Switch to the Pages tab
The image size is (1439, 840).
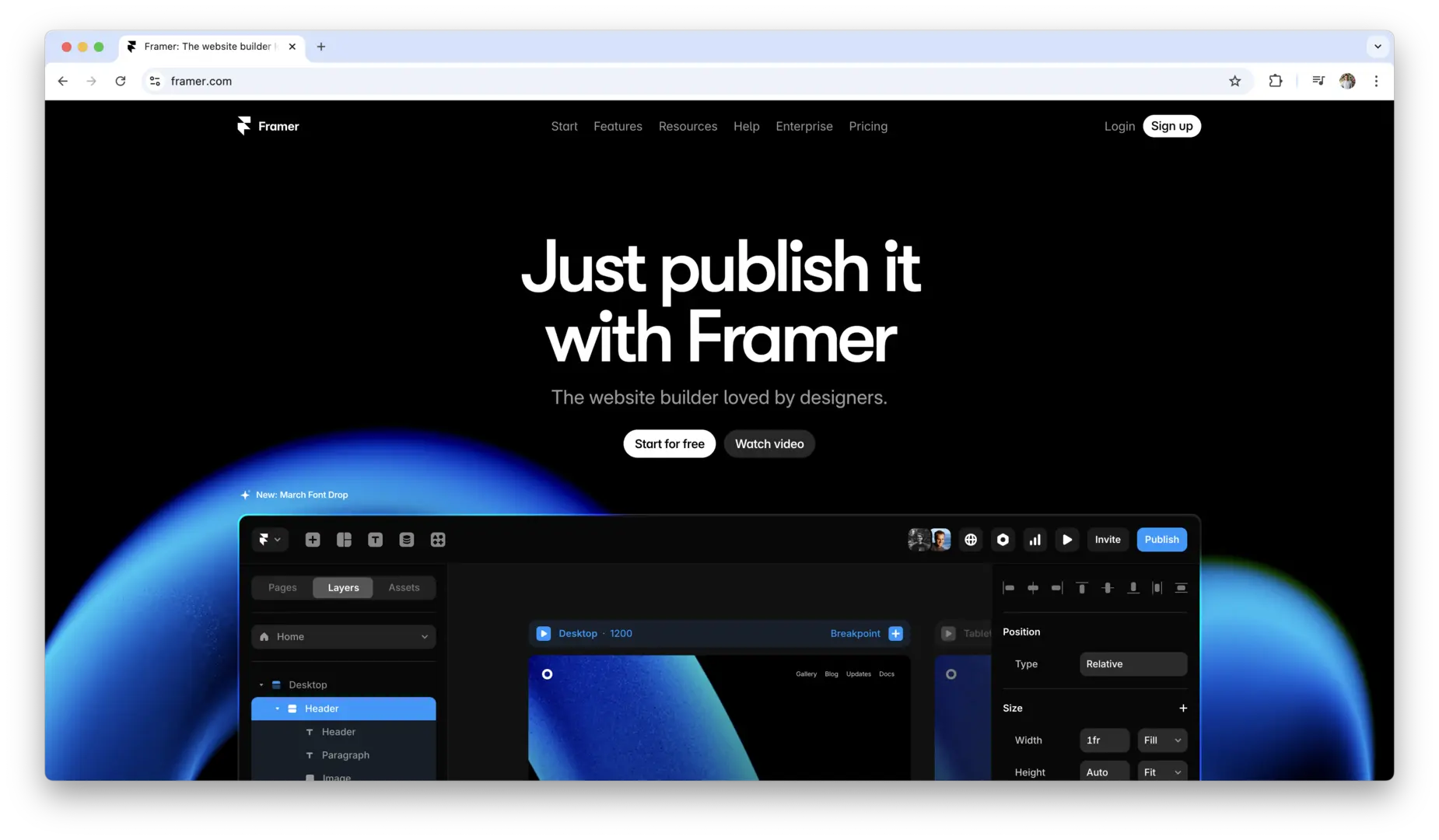coord(282,587)
